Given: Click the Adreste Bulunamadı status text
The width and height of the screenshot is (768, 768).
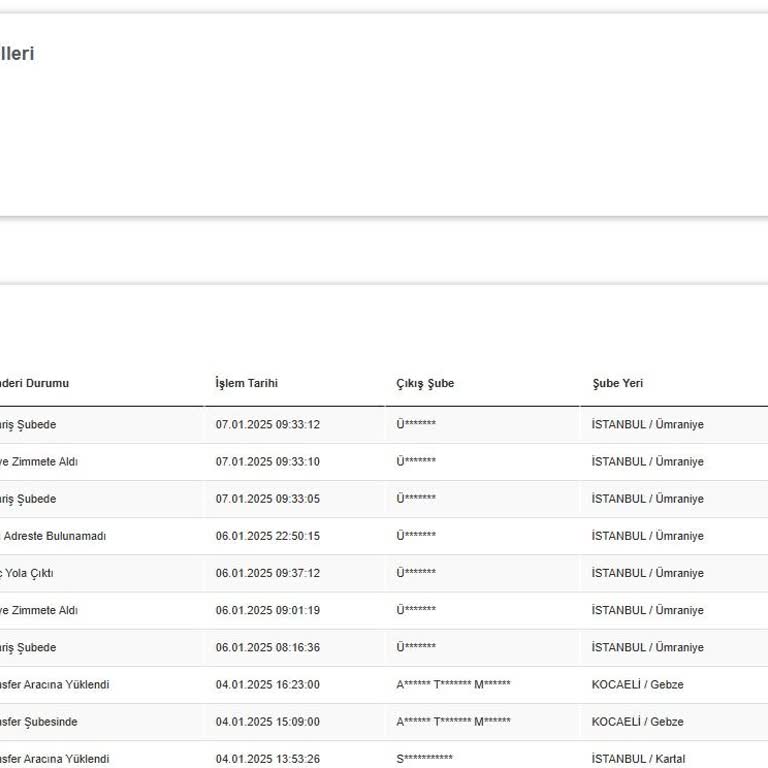Looking at the screenshot, I should click(54, 536).
